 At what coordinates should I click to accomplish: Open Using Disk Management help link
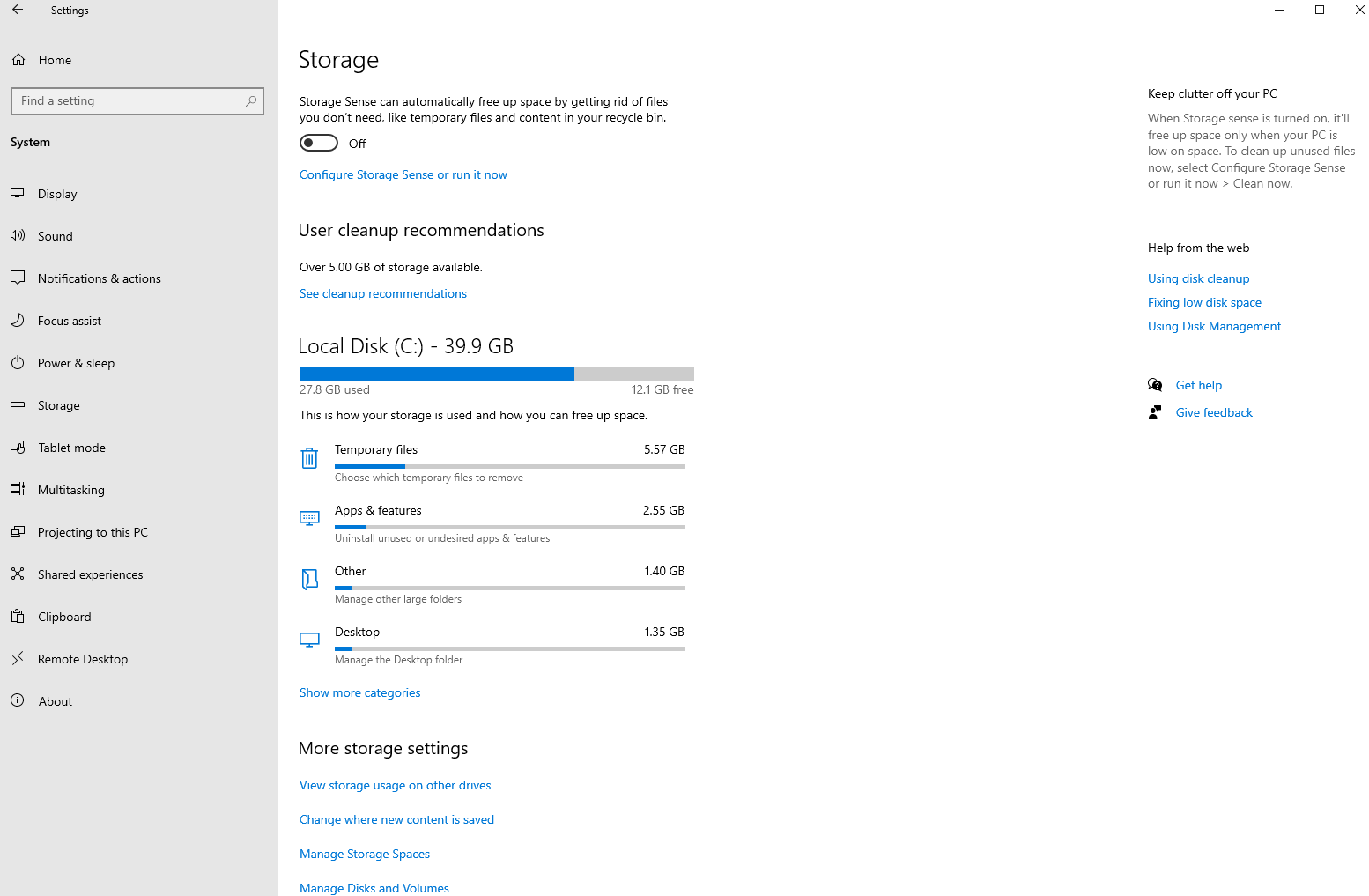[1214, 326]
